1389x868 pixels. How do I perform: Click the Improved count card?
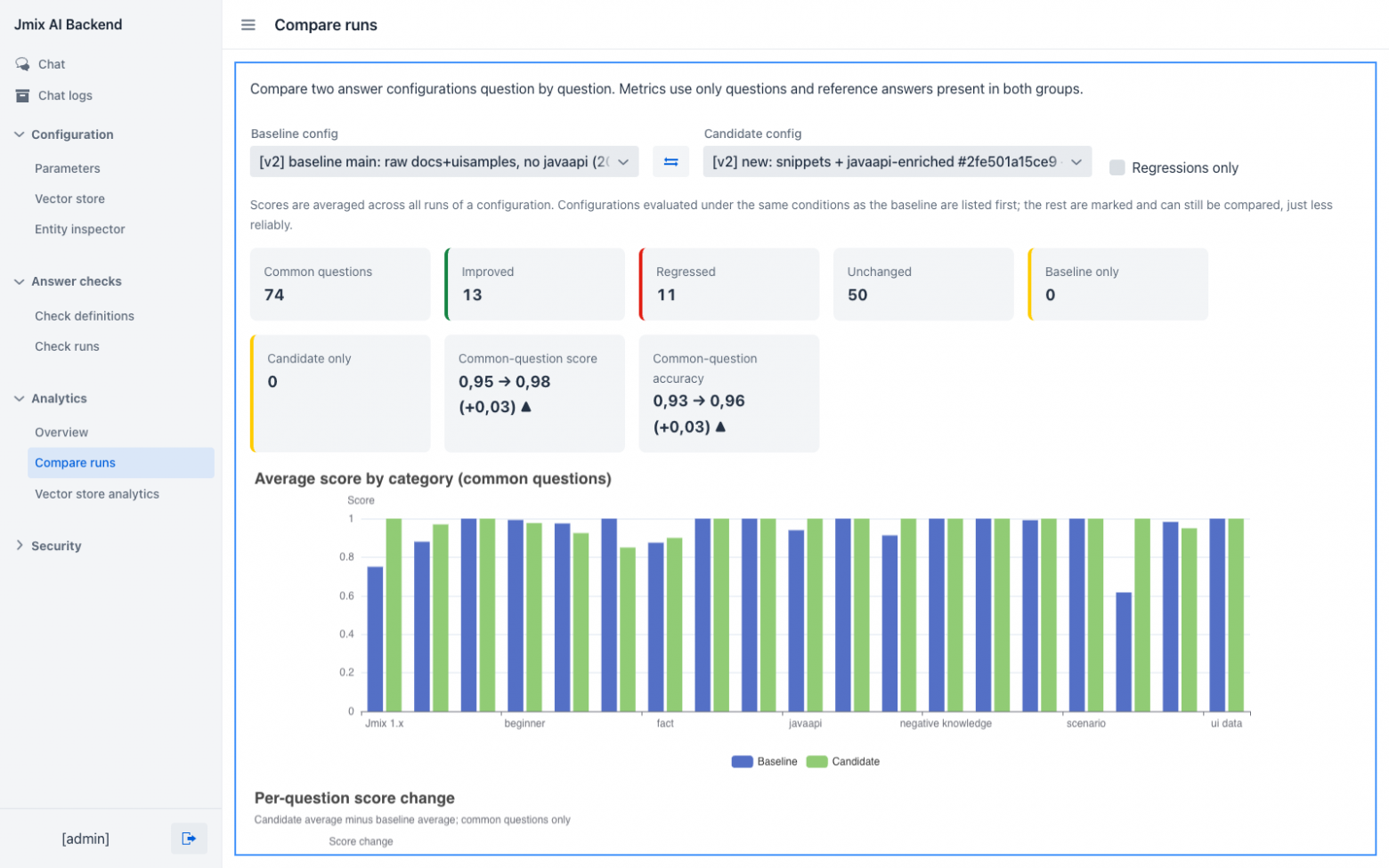(x=534, y=284)
